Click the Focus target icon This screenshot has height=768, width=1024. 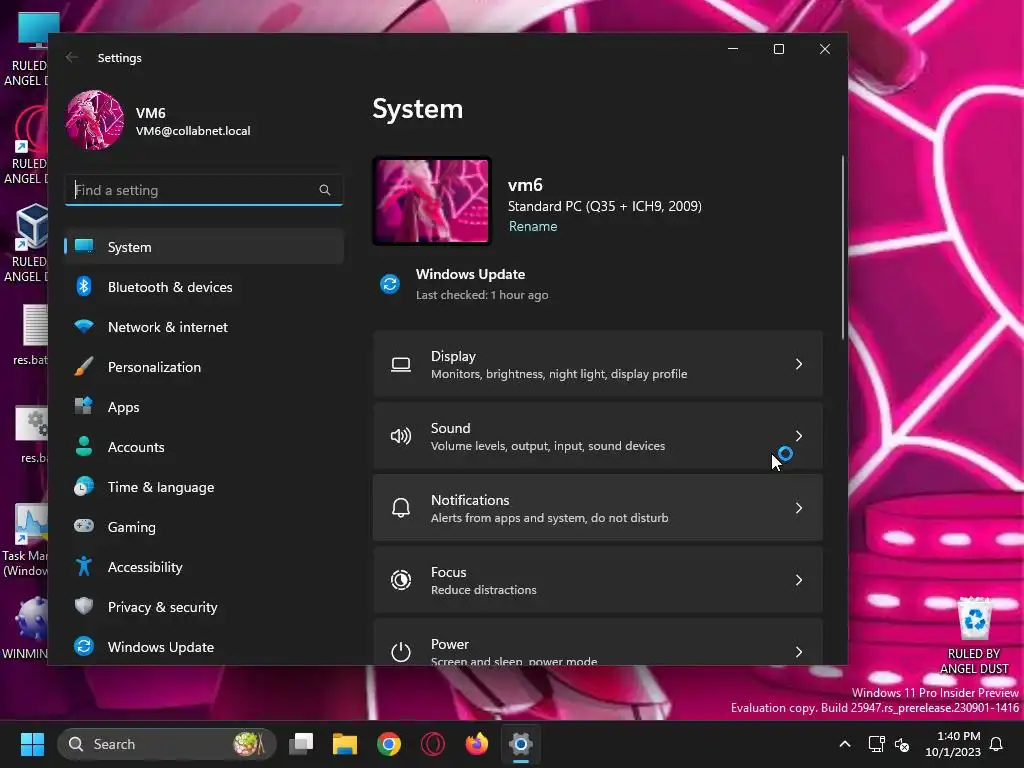401,580
